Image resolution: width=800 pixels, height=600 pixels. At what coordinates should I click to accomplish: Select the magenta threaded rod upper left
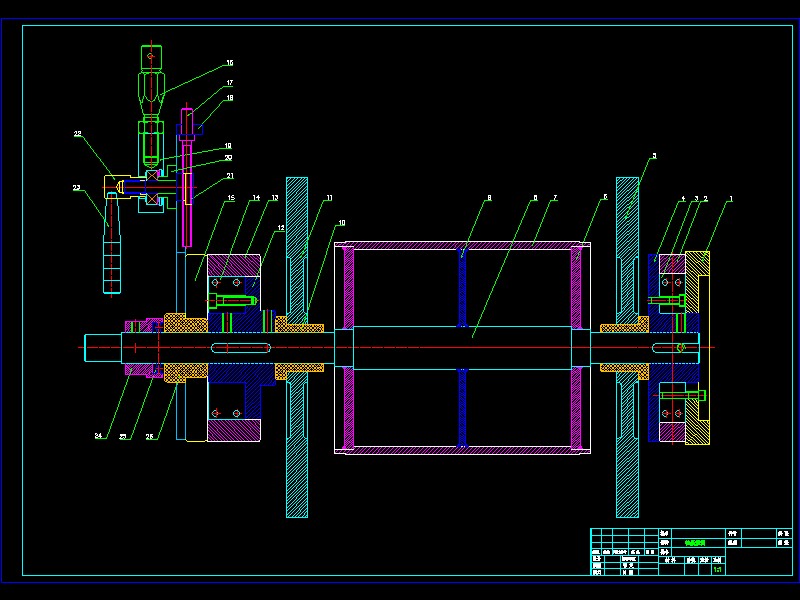[x=187, y=177]
